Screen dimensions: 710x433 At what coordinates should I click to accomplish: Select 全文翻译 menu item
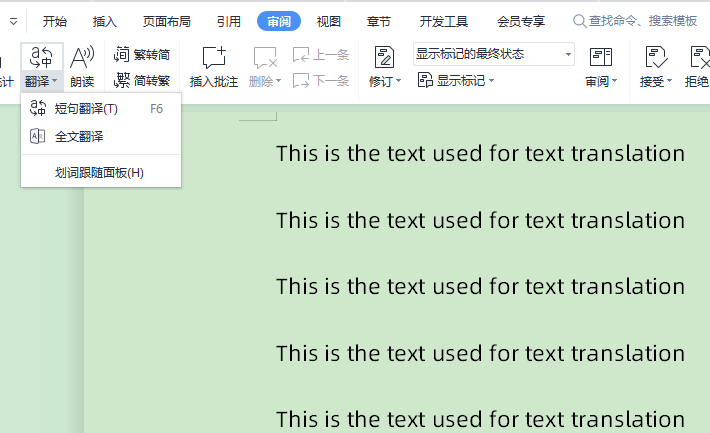(101, 136)
